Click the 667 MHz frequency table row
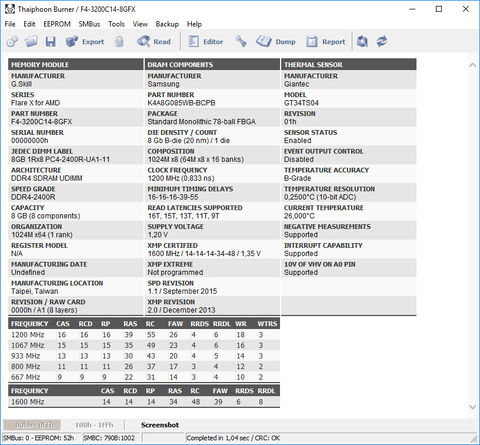This screenshot has width=480, height=445. click(x=144, y=377)
